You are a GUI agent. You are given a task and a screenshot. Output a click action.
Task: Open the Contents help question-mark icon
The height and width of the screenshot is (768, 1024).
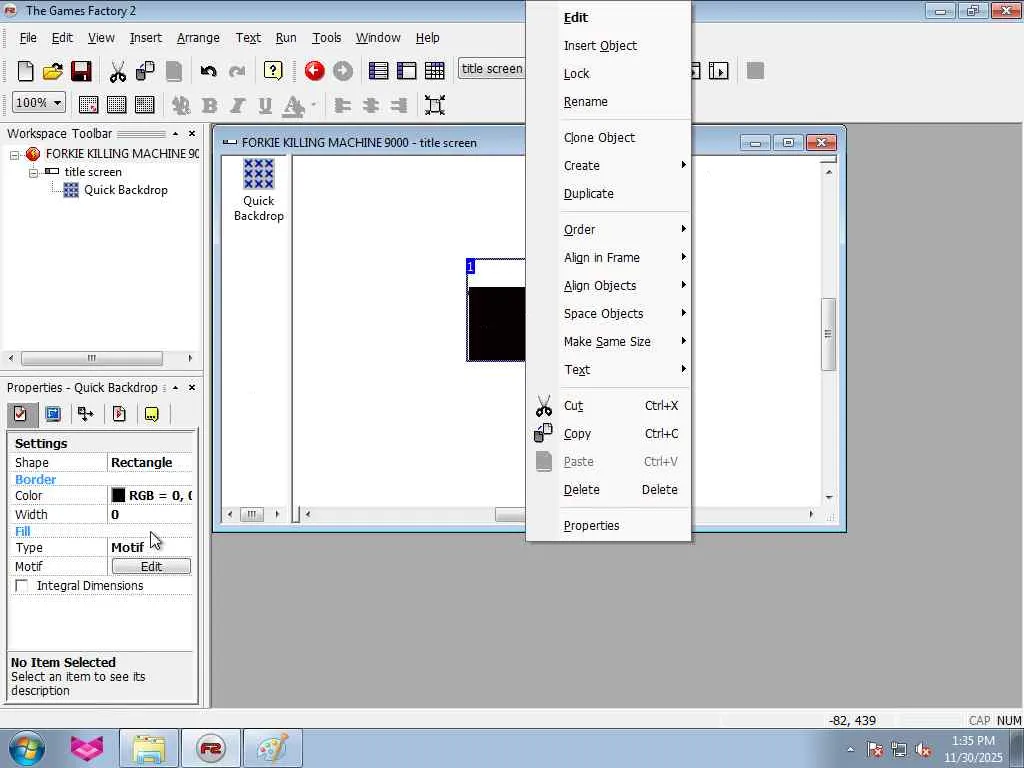click(x=273, y=71)
